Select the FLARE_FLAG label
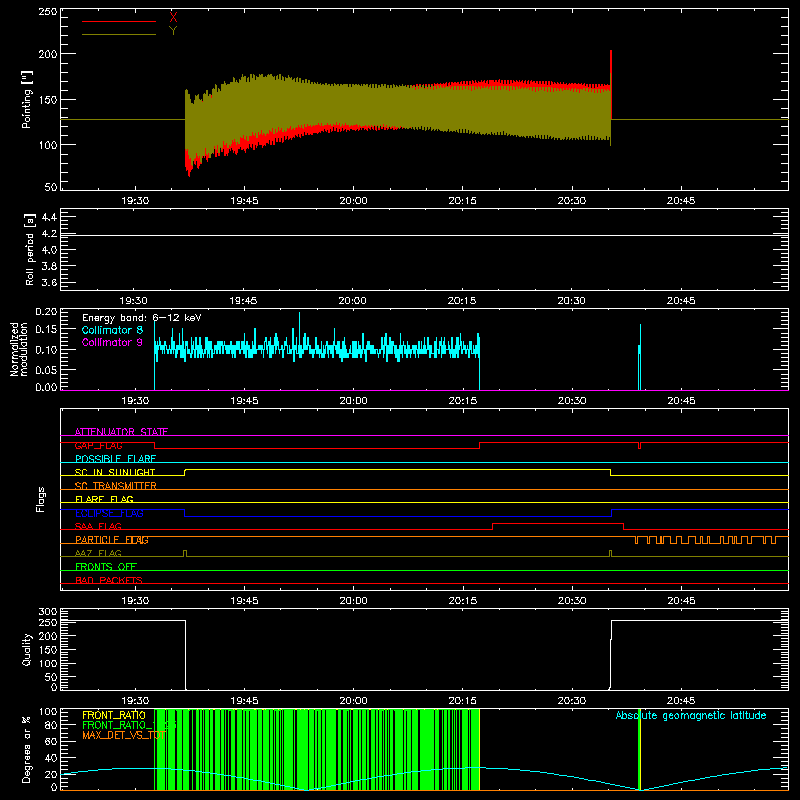This screenshot has width=800, height=800. (x=104, y=499)
